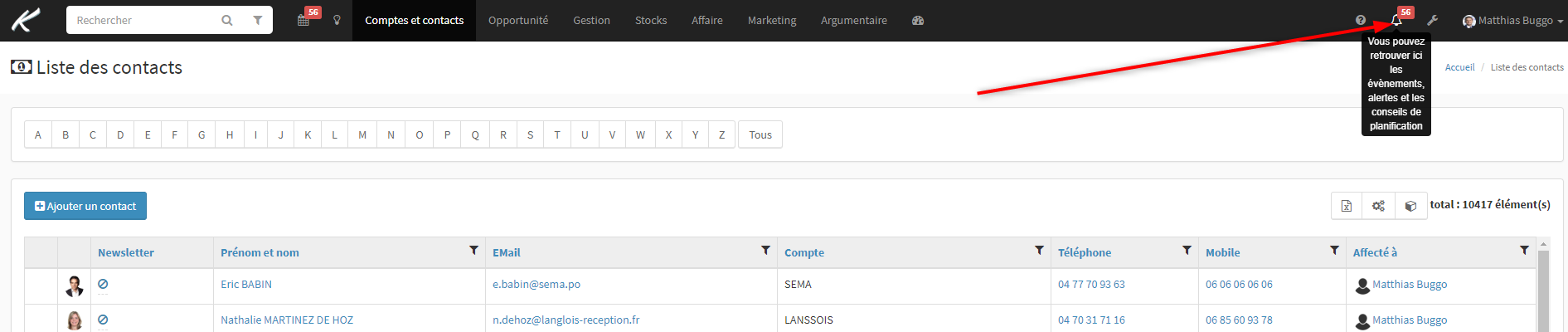Click the dashboard gauge icon in navbar
The image size is (1568, 332).
pyautogui.click(x=918, y=20)
